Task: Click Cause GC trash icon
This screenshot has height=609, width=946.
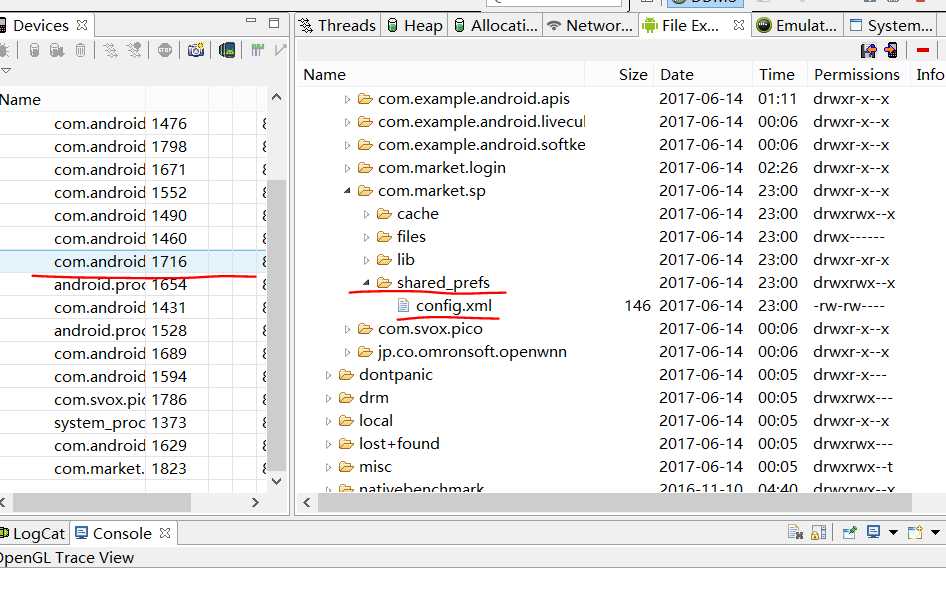Action: click(x=80, y=50)
